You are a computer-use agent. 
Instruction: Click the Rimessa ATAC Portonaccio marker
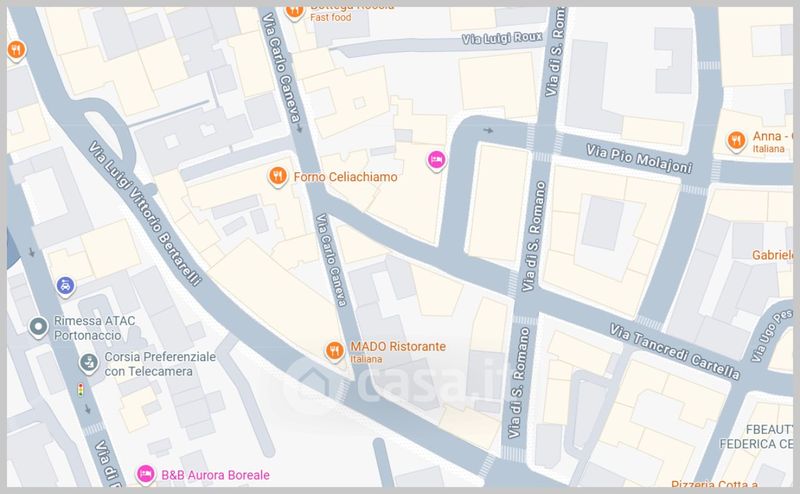coord(38,327)
